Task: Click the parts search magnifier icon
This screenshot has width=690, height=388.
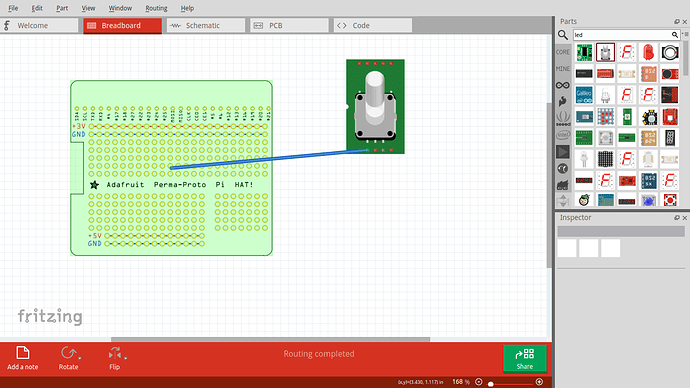Action: [x=563, y=35]
